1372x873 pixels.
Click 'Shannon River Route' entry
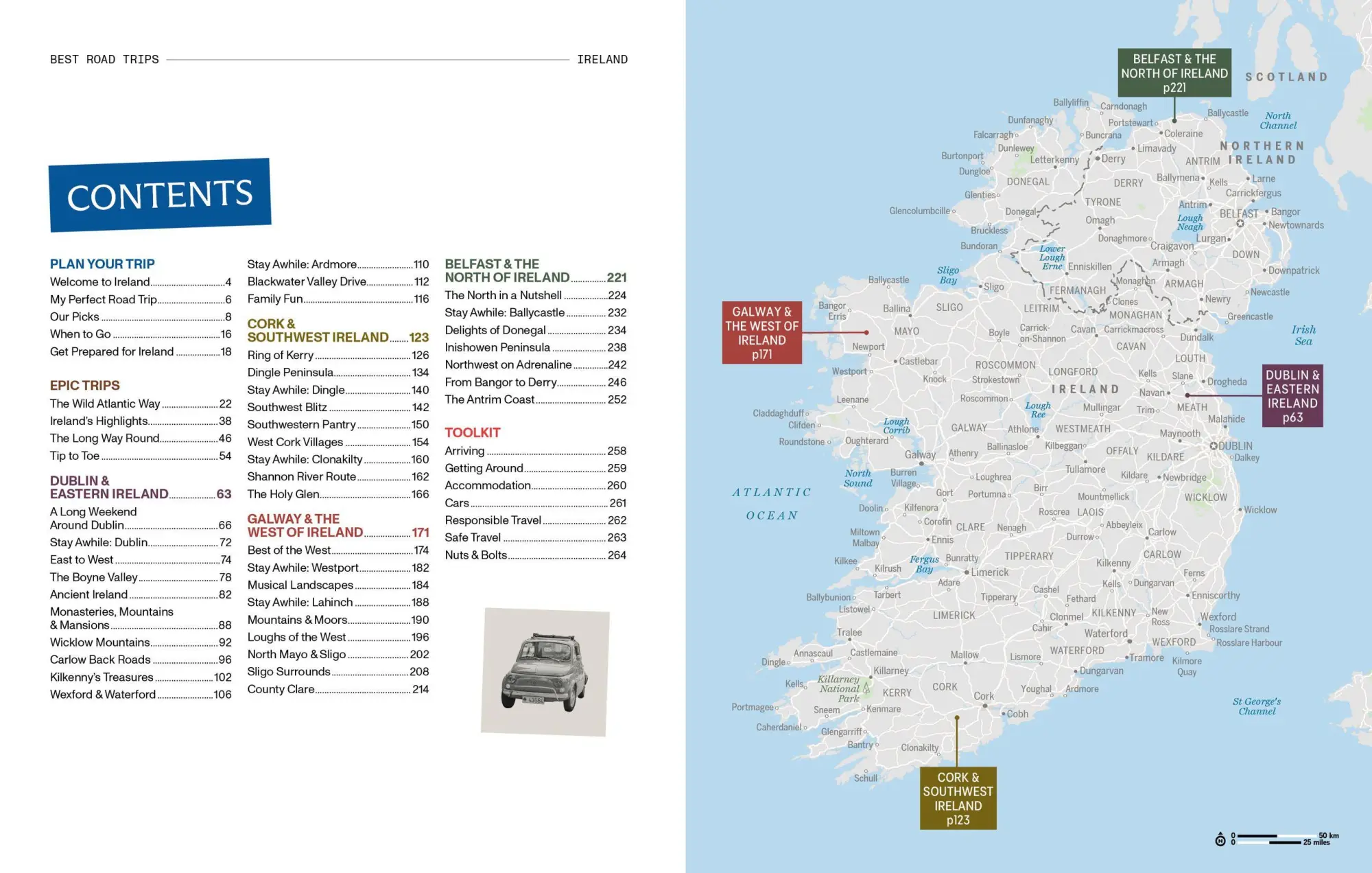[x=338, y=476]
